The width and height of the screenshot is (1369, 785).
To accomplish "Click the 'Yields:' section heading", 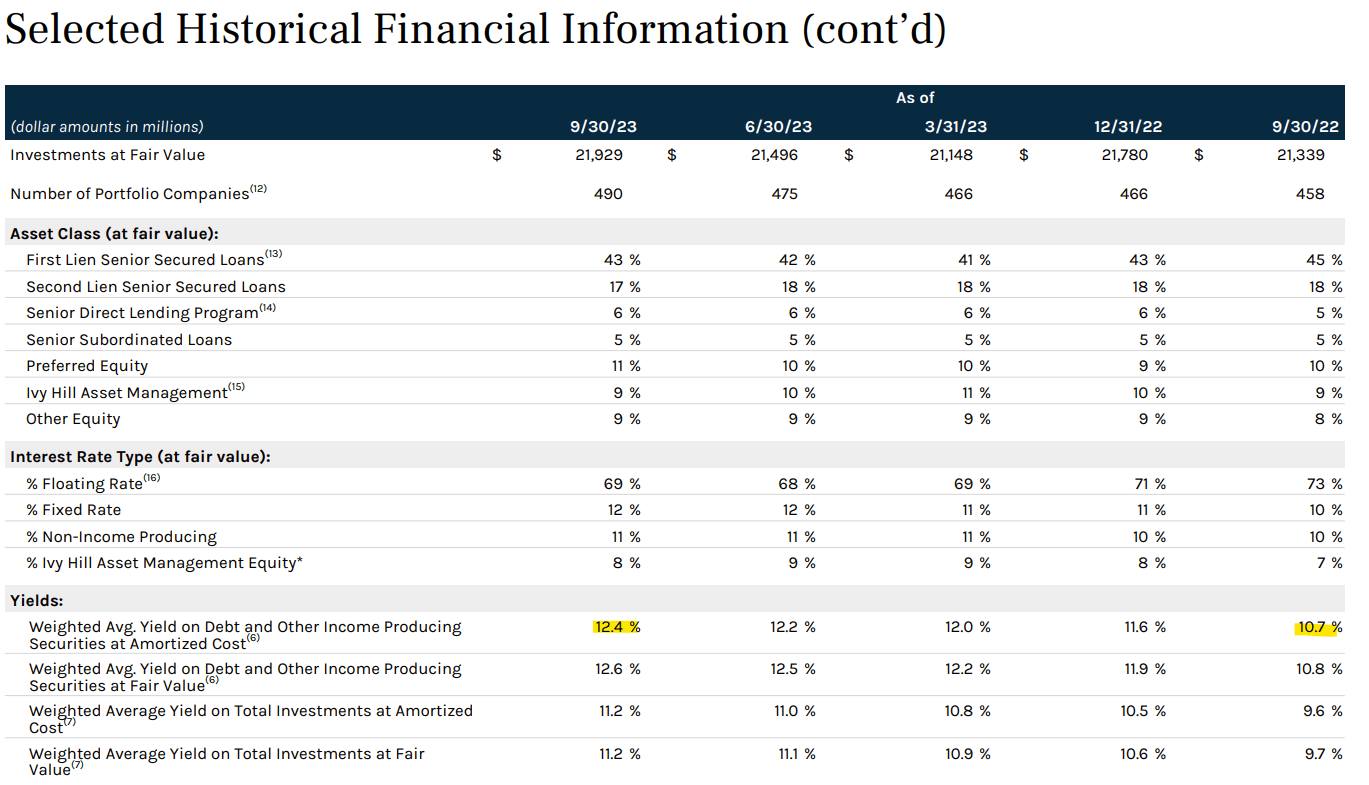I will (x=37, y=602).
